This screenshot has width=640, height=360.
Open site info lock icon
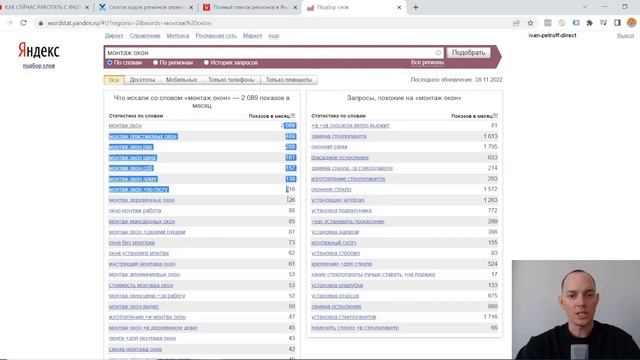(40, 23)
